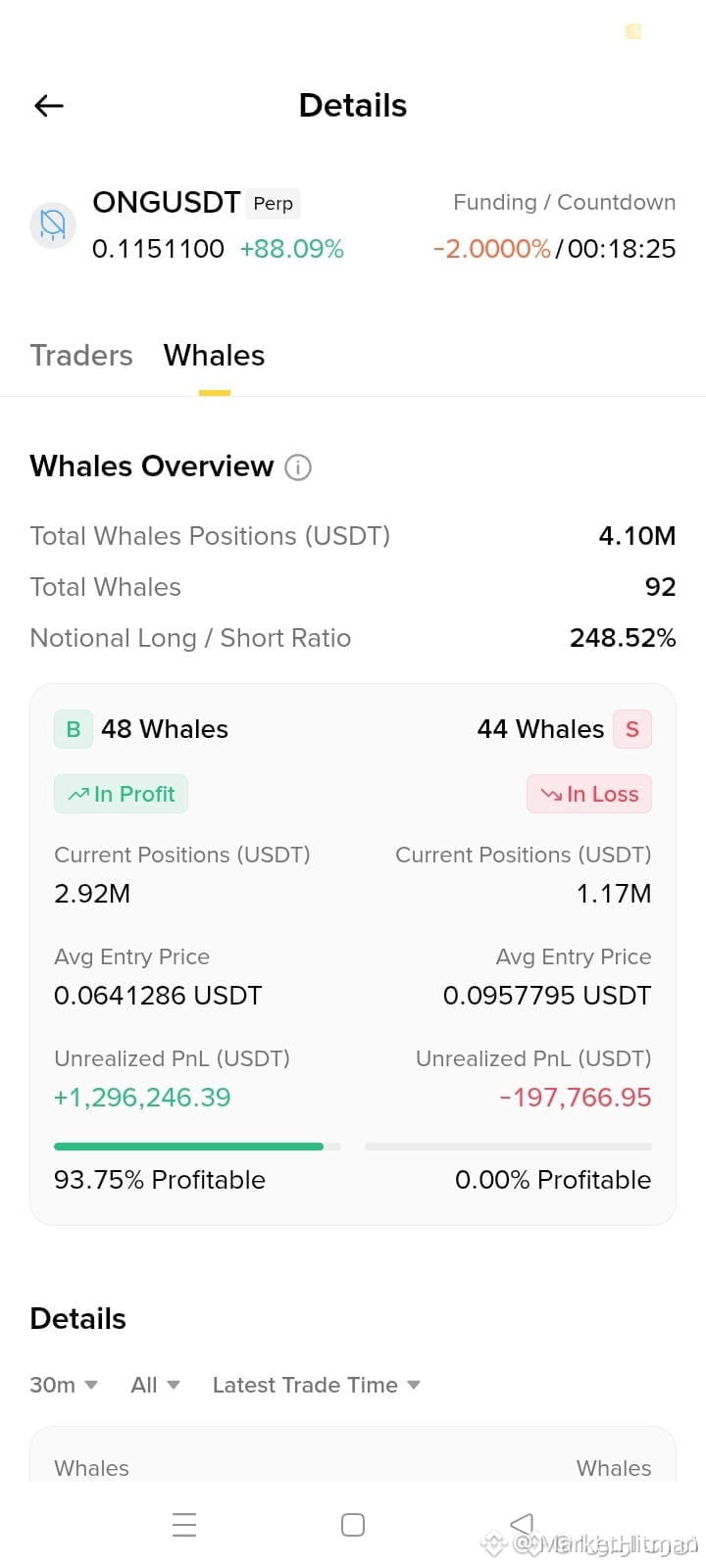Viewport: 706px width, 1568px height.
Task: Tap the green B long badge
Action: [x=74, y=729]
